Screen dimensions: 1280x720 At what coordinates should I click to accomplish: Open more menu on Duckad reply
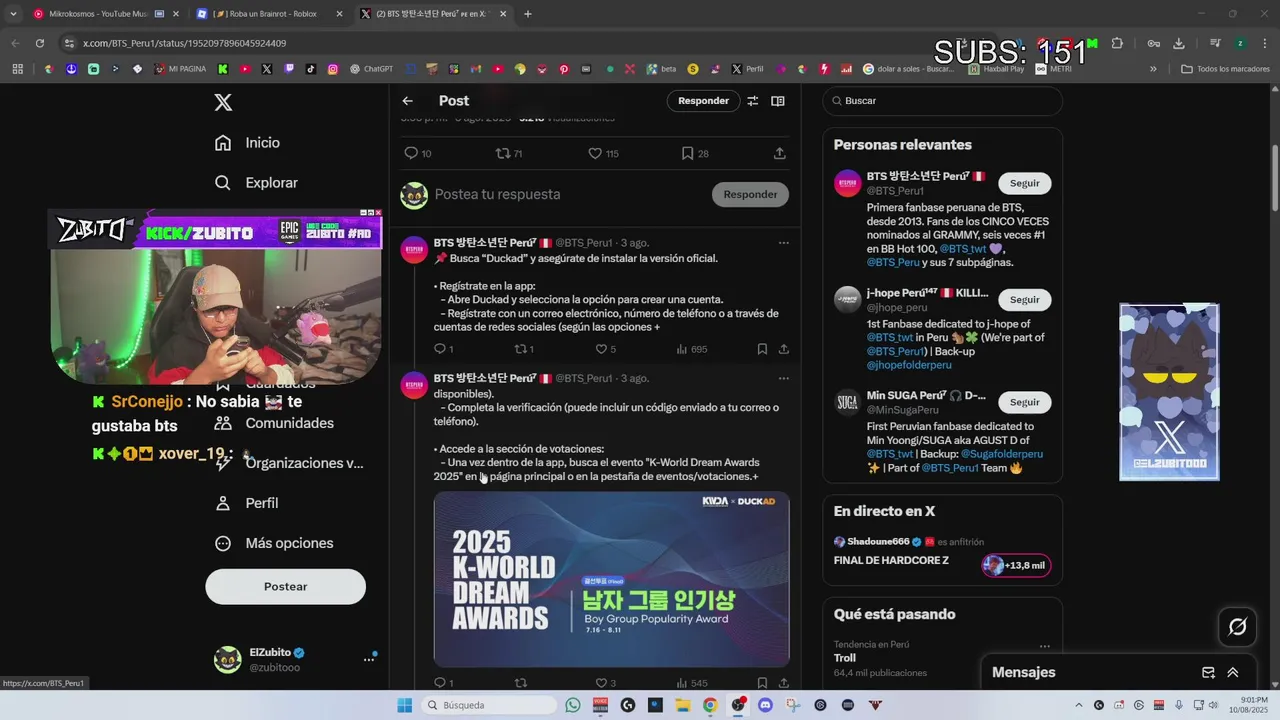coord(783,243)
